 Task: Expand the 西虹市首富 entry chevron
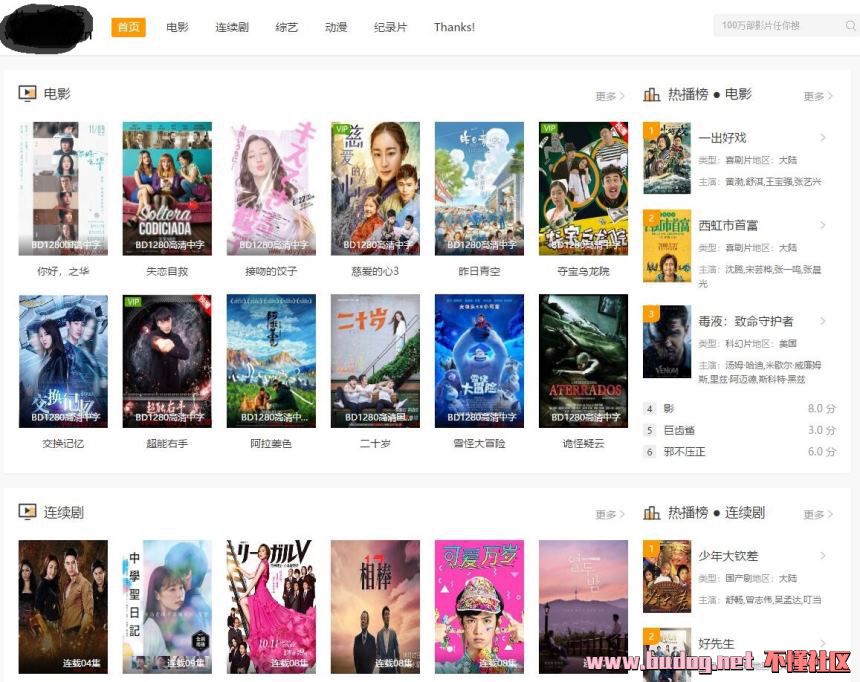tap(823, 226)
